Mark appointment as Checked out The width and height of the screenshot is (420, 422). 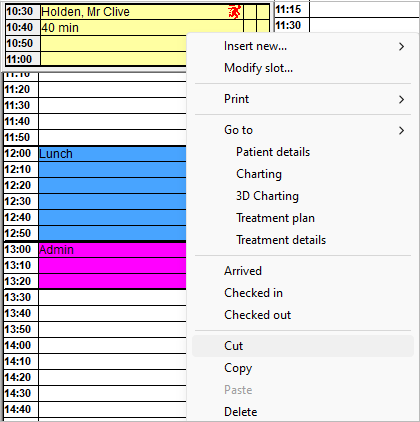pos(257,315)
